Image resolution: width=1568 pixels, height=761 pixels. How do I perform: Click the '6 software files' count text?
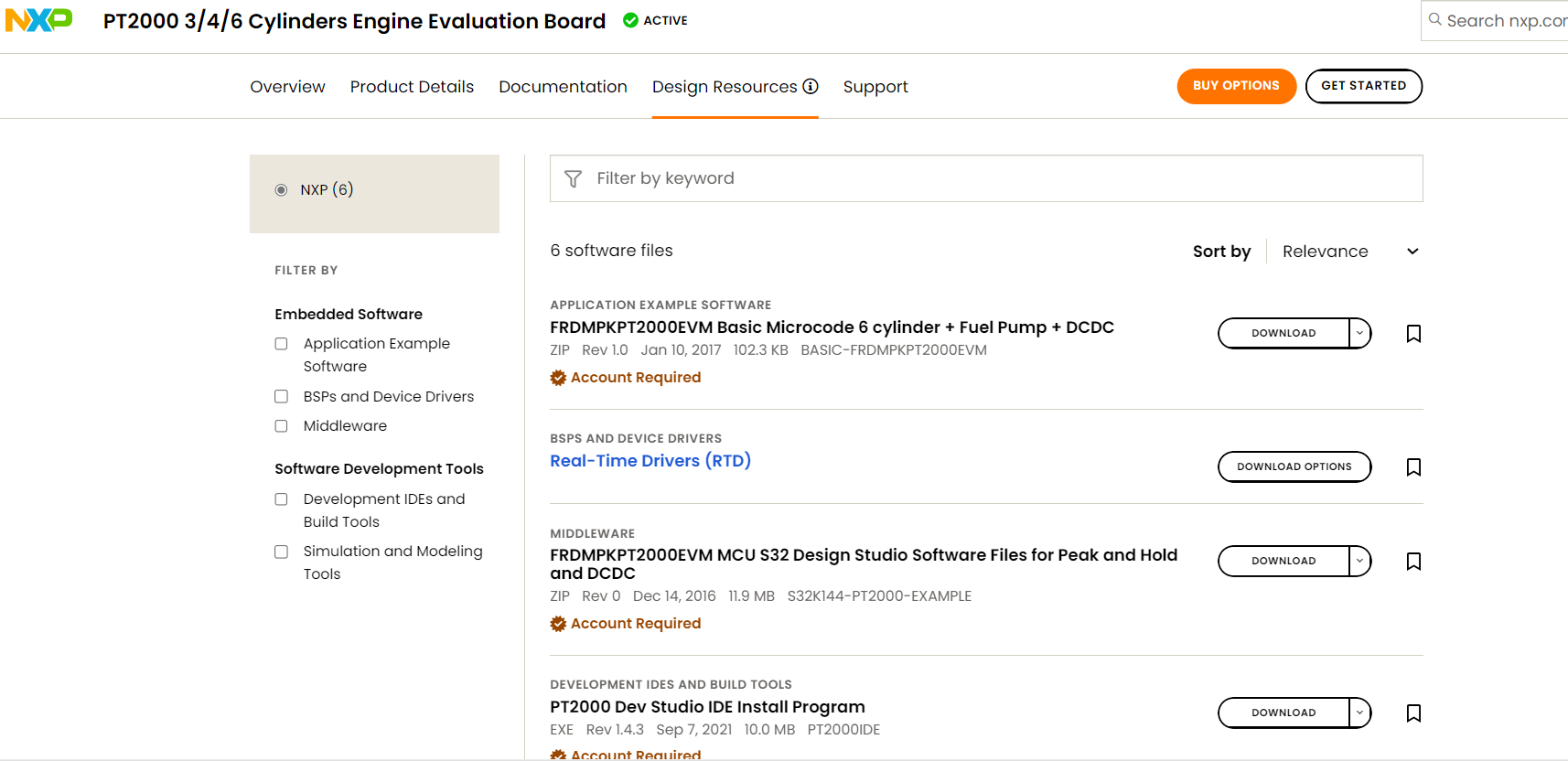click(611, 251)
